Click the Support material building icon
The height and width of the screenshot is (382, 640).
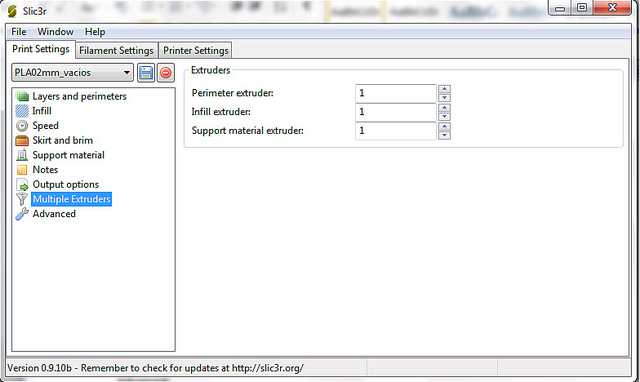click(22, 155)
